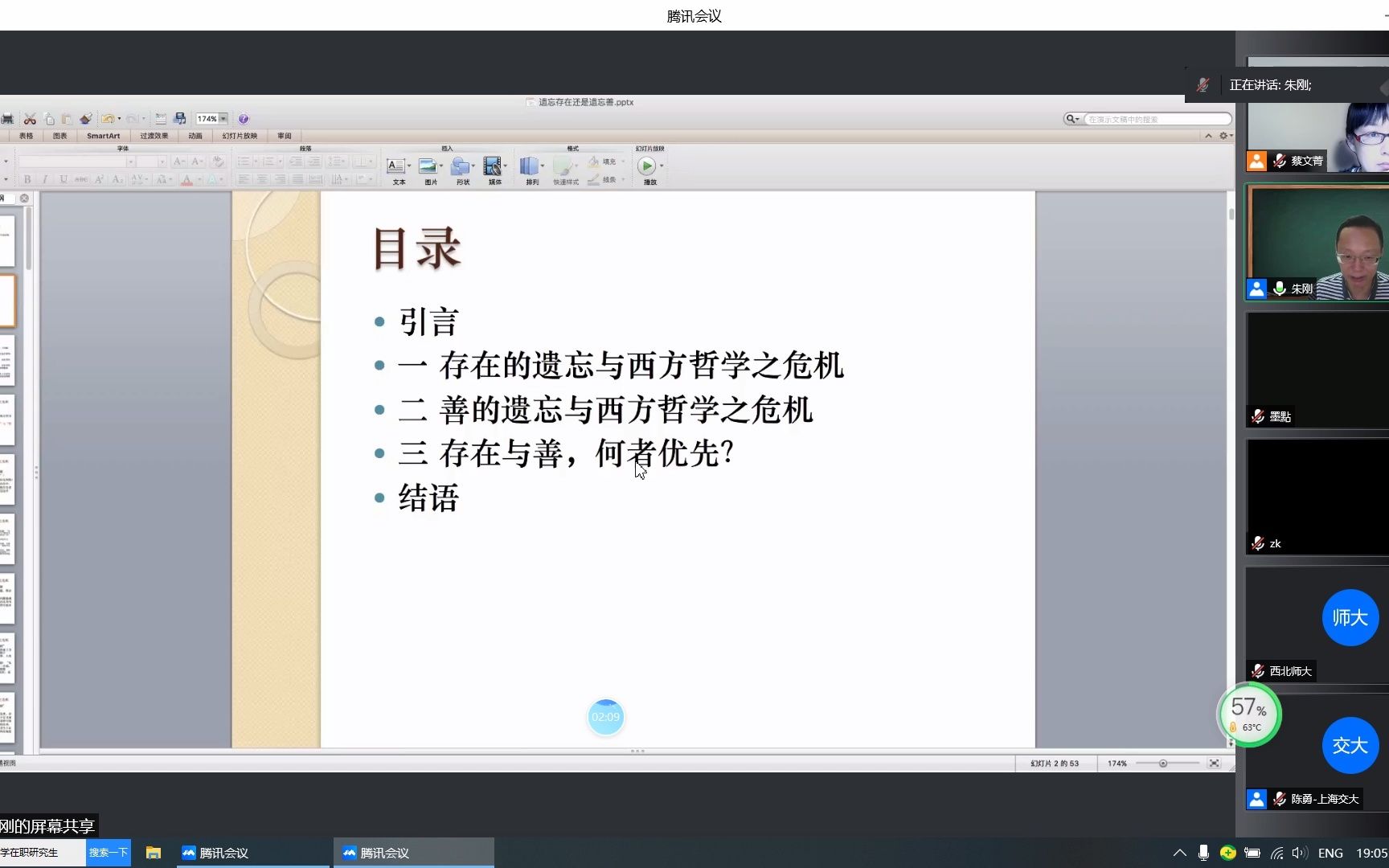Image resolution: width=1389 pixels, height=868 pixels.
Task: Switch to the 幻灯片放映 ribbon tab
Action: [240, 136]
